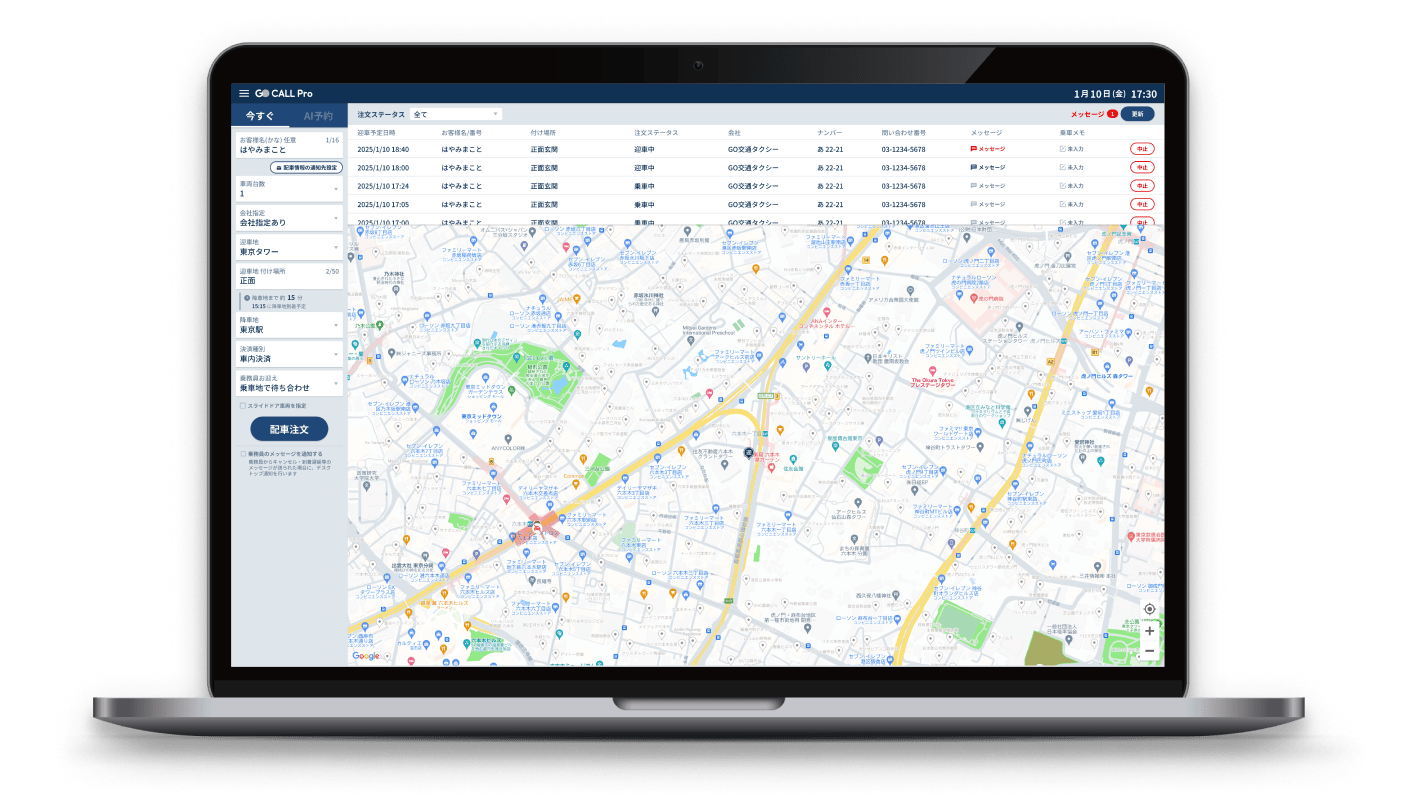Open message flag for 17:05 order
Screen dimensions: 1418x806
click(974, 204)
